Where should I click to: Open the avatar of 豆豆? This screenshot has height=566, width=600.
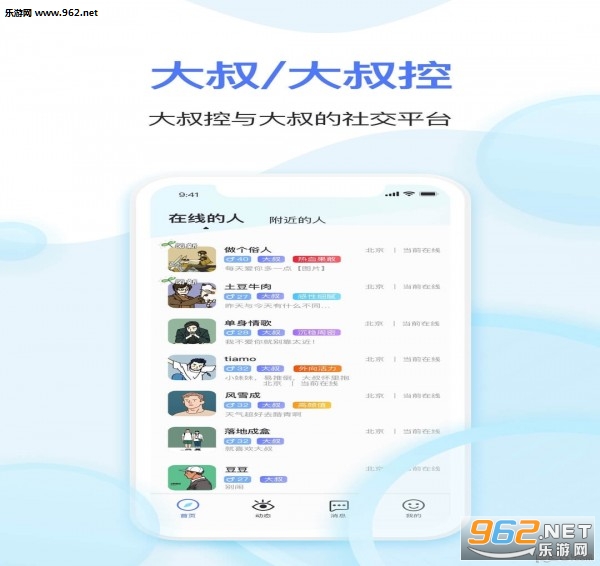tap(192, 477)
